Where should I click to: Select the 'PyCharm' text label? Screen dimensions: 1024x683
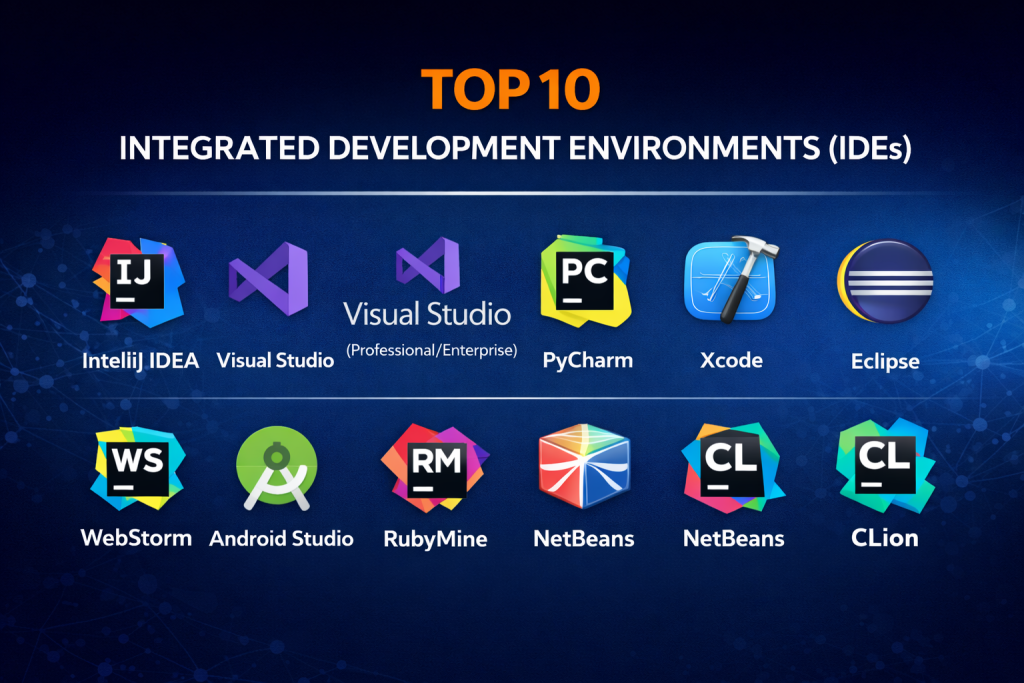tap(587, 359)
